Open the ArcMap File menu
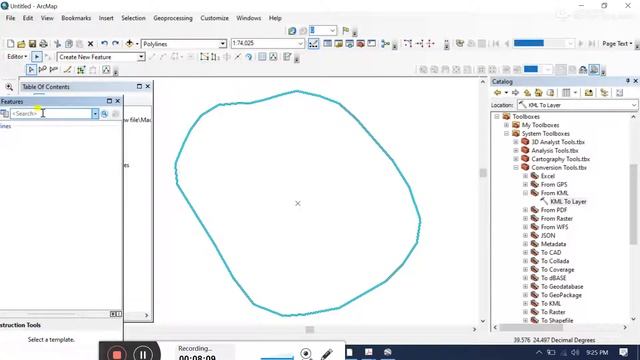640x360 pixels. click(10, 18)
